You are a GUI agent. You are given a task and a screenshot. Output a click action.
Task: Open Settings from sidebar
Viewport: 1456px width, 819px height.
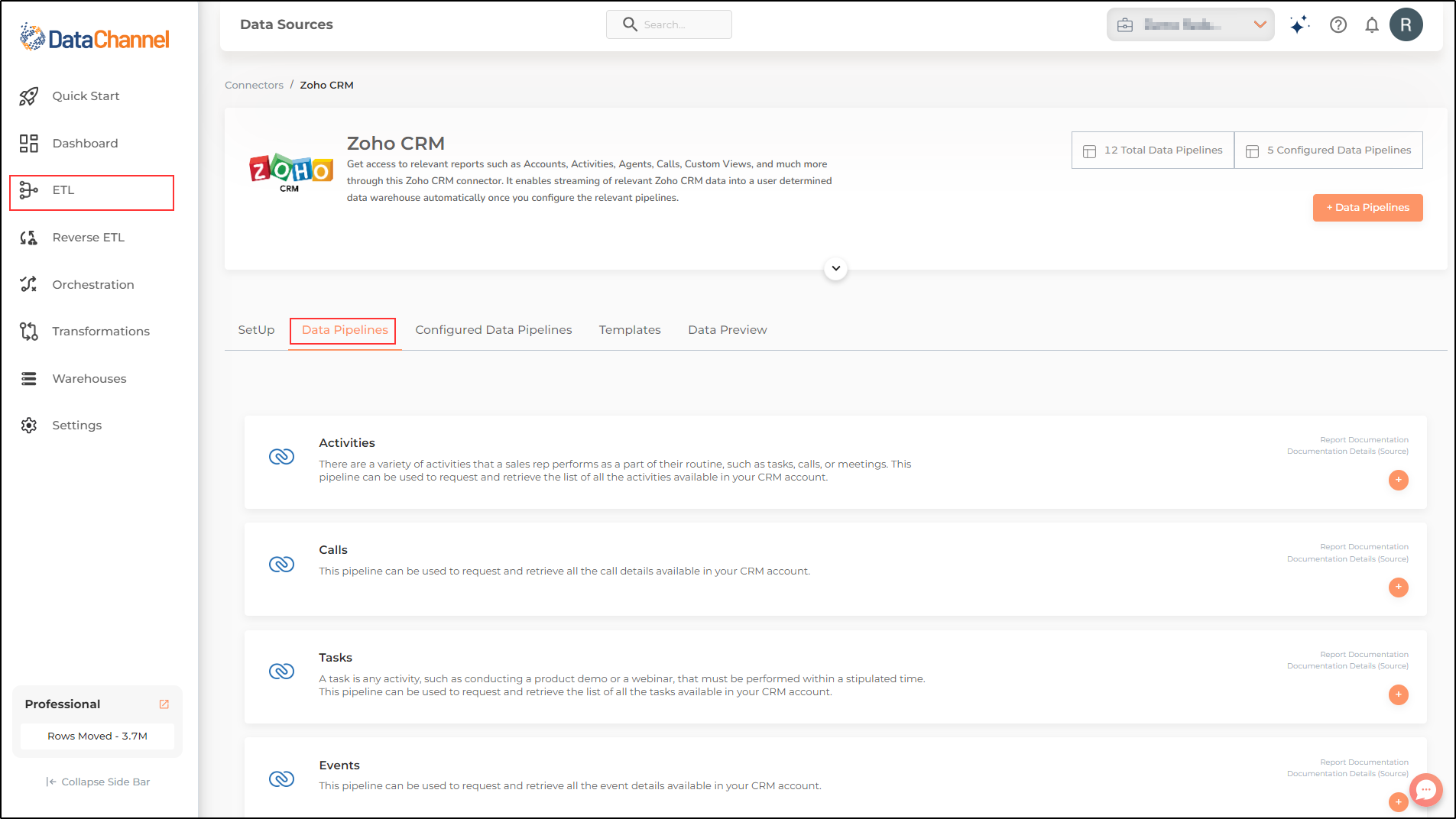pyautogui.click(x=76, y=426)
